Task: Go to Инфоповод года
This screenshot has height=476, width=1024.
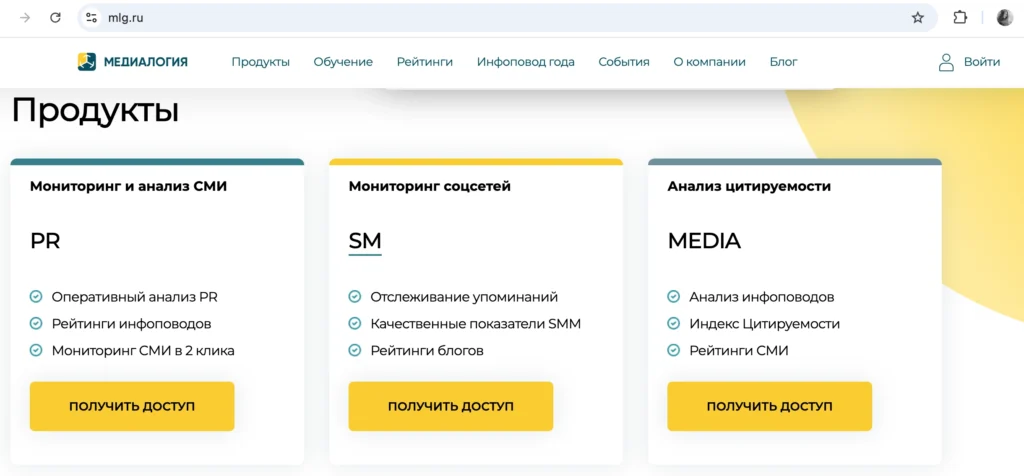Action: point(526,62)
